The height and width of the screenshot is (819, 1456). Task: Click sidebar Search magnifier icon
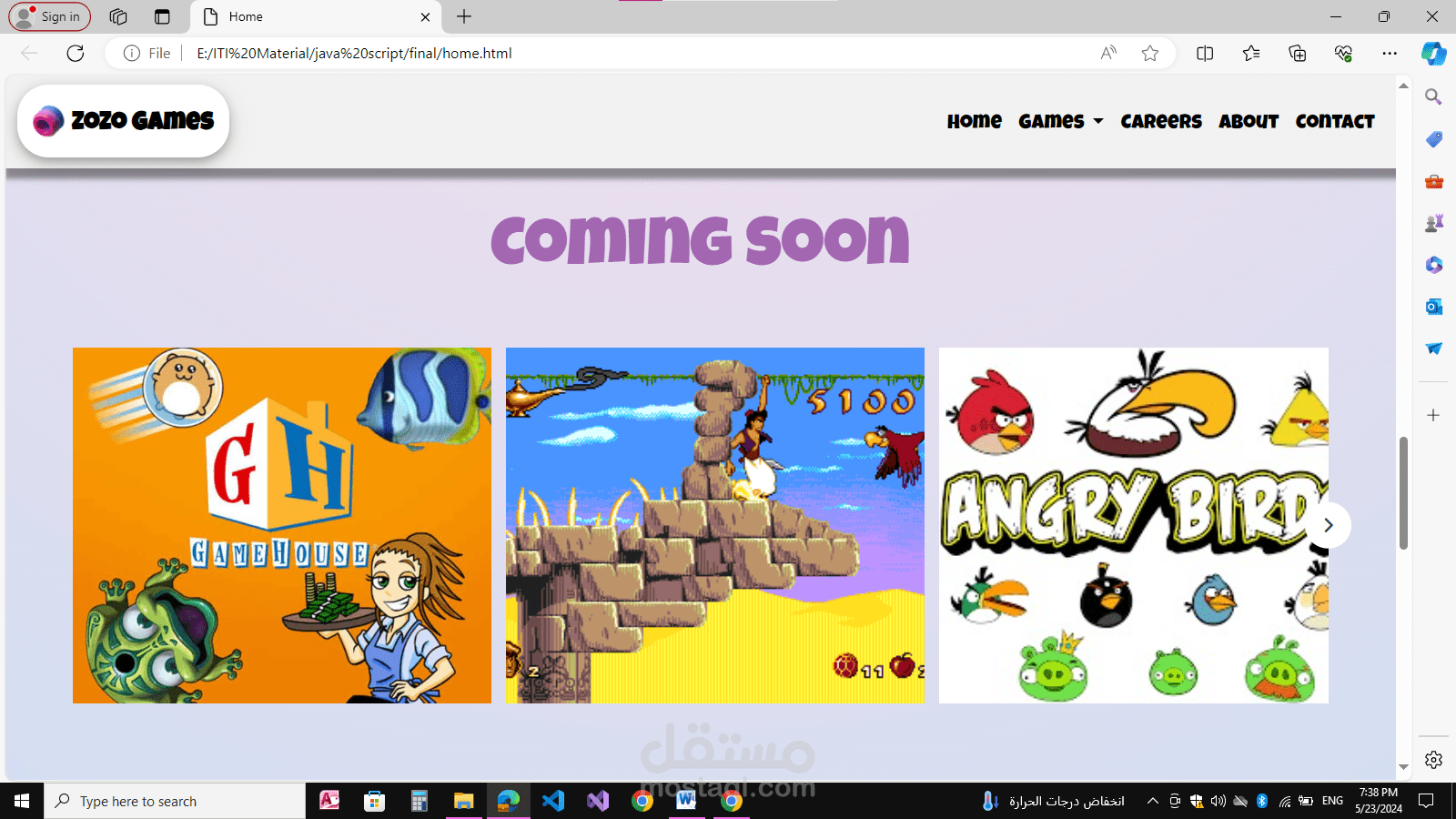(x=1433, y=96)
